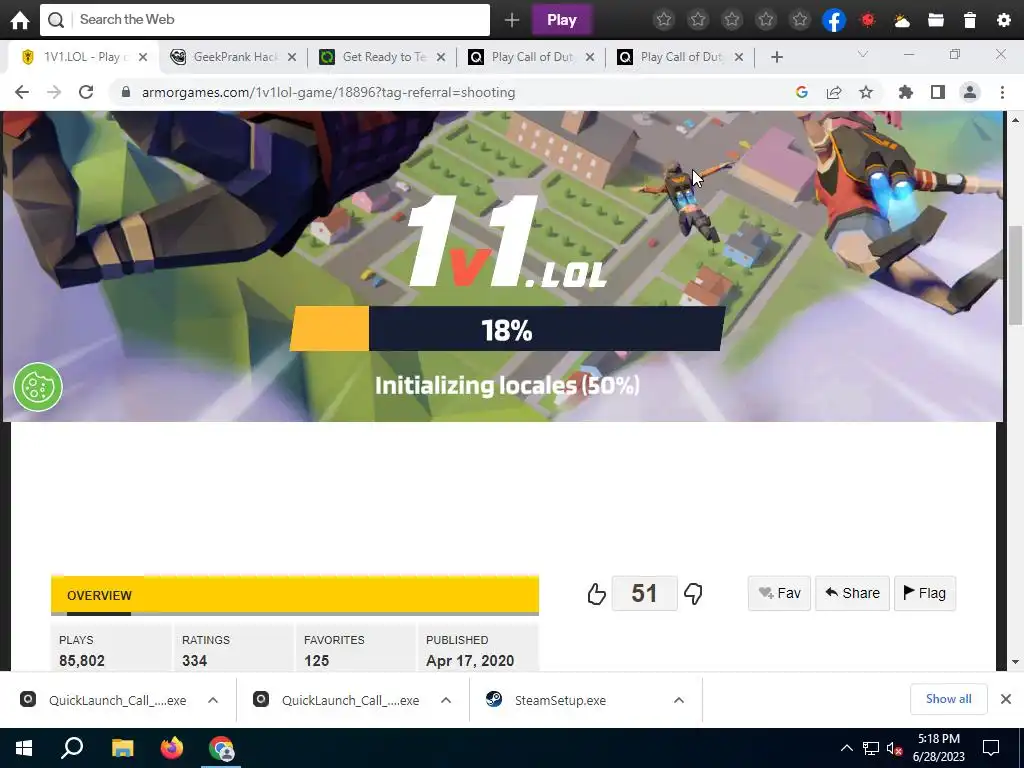Select the OVERVIEW tab

pos(99,596)
